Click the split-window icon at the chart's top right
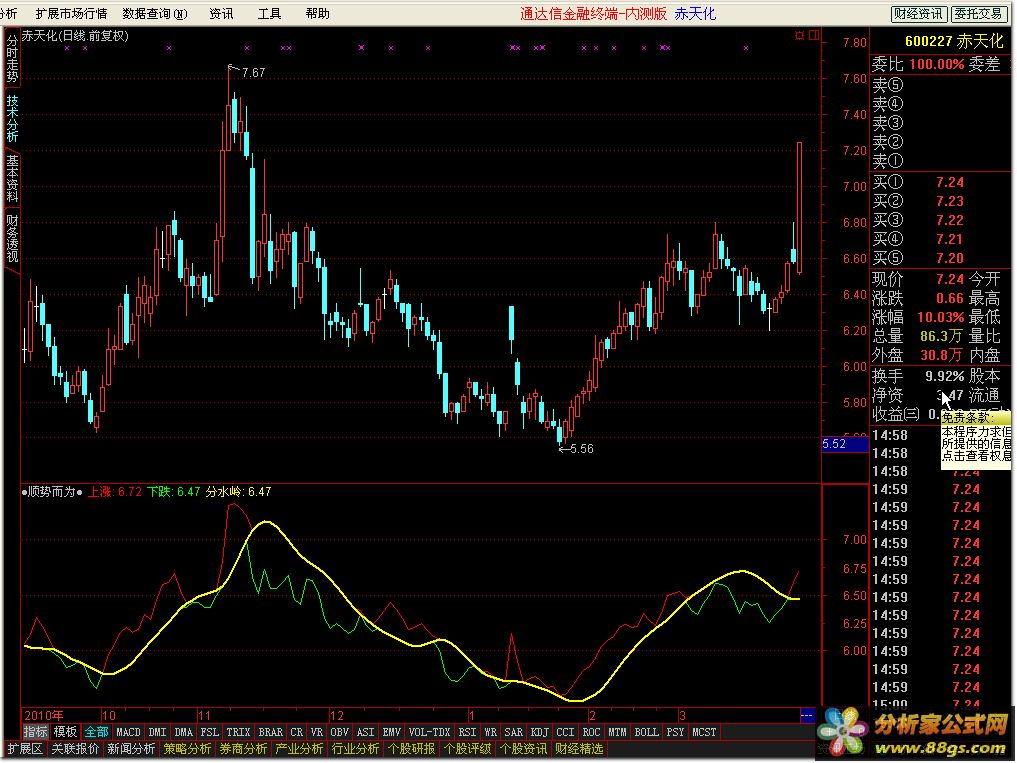 [814, 35]
